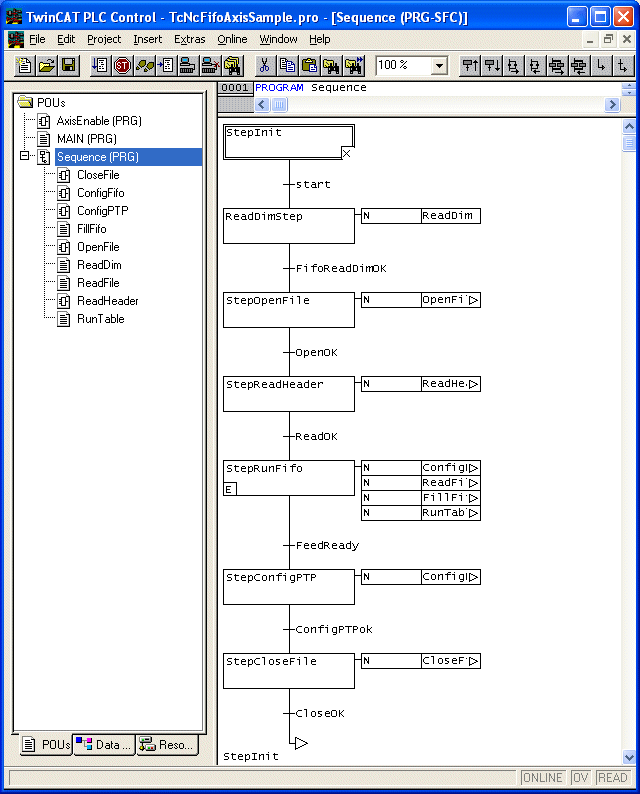
Task: Insert parallel branch right icon
Action: pyautogui.click(x=557, y=66)
